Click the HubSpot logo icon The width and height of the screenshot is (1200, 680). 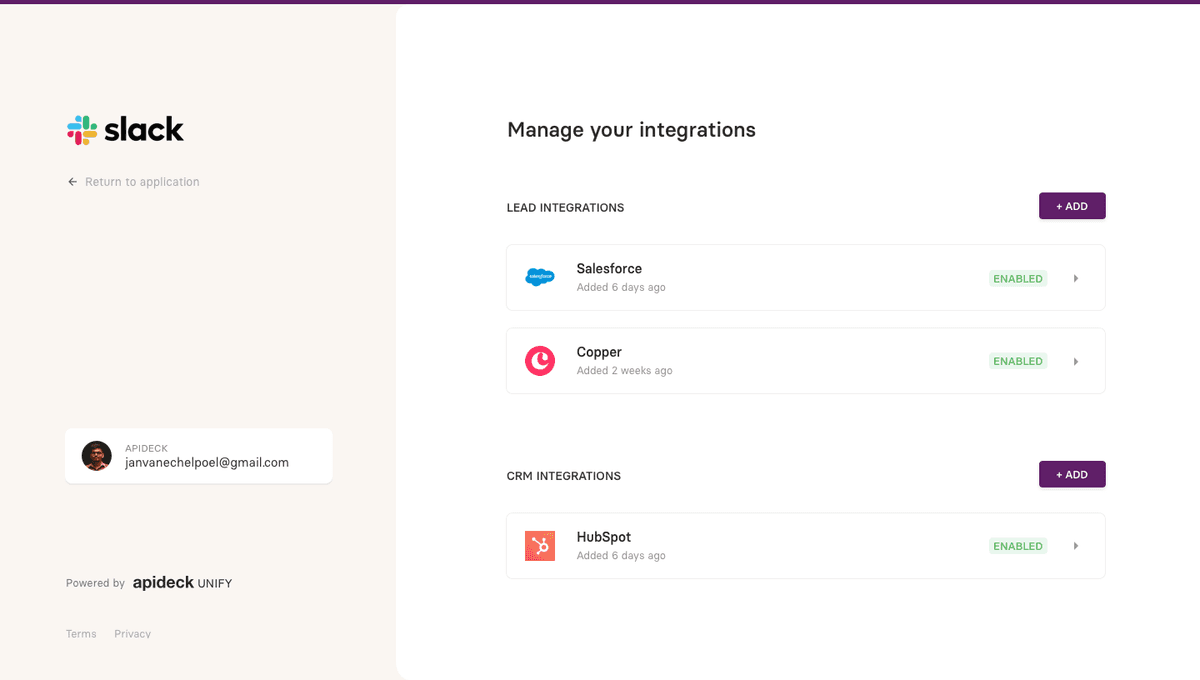[x=540, y=546]
